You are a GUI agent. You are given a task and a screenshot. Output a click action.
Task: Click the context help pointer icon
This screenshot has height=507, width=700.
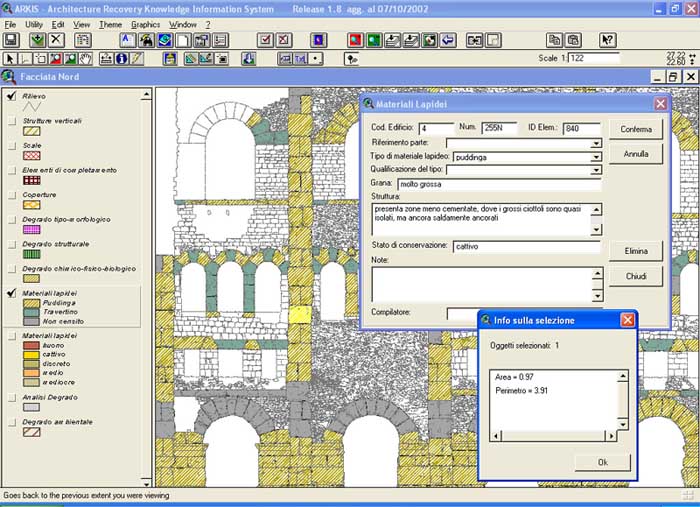607,40
